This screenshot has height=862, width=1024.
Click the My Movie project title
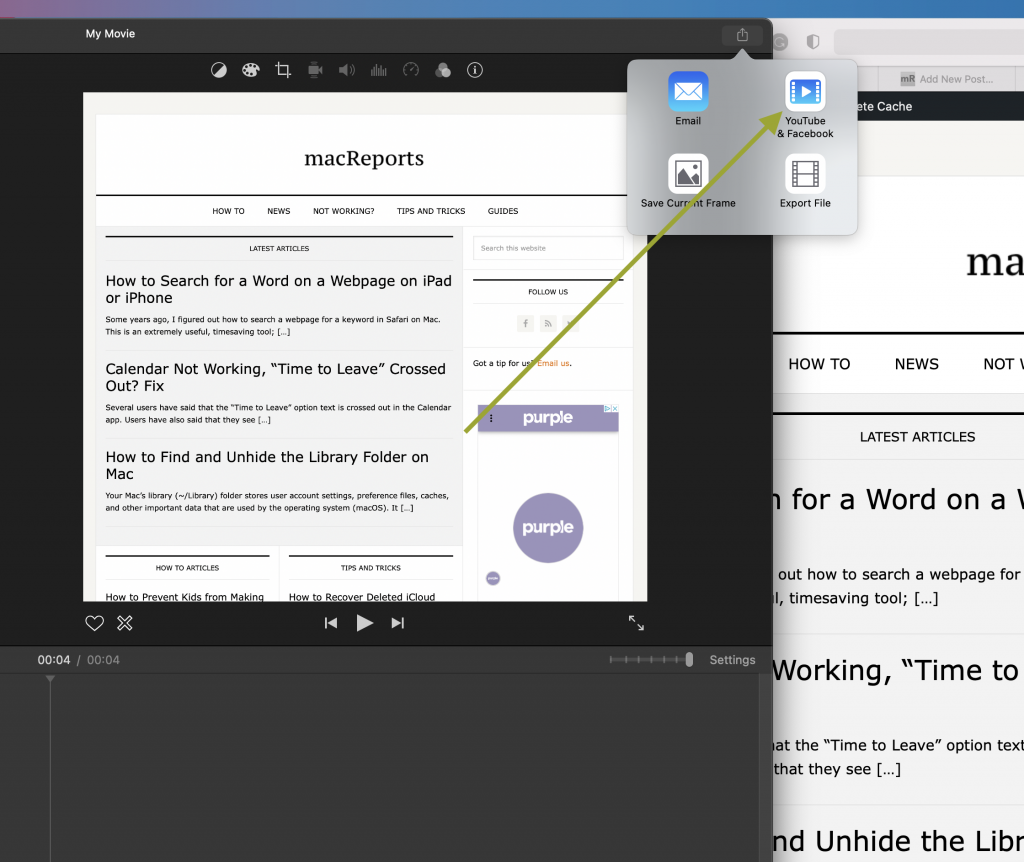(110, 33)
